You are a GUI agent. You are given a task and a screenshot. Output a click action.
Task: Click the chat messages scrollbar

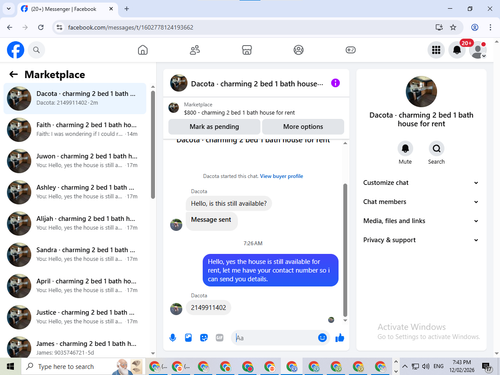[345, 250]
